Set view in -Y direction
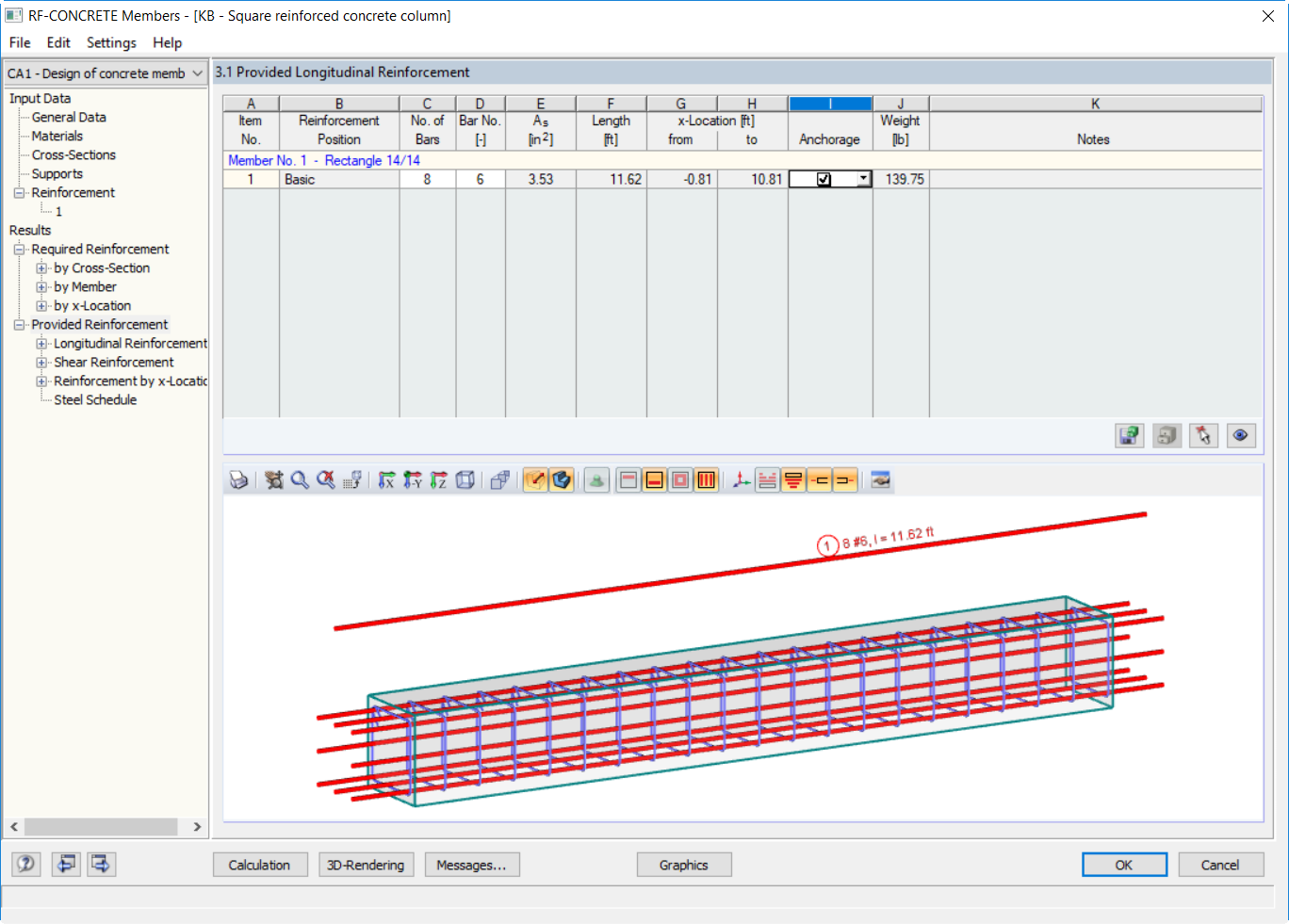Screen dimensions: 1289x924 (x=413, y=480)
